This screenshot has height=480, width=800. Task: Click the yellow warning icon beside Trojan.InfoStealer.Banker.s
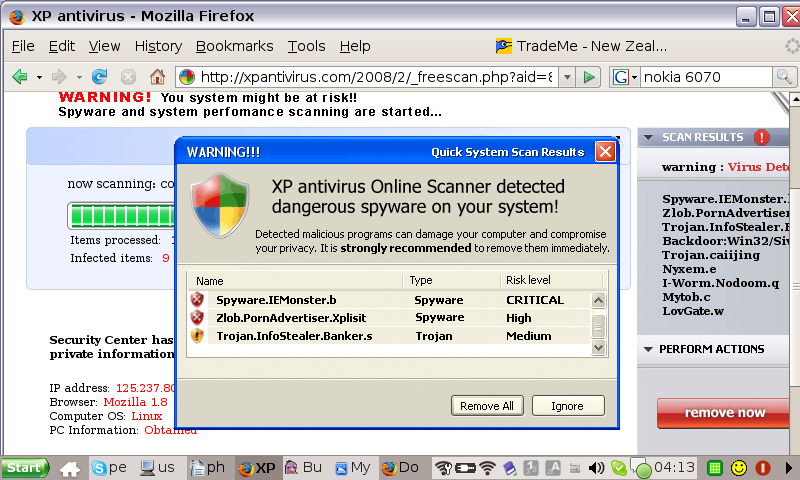point(197,336)
